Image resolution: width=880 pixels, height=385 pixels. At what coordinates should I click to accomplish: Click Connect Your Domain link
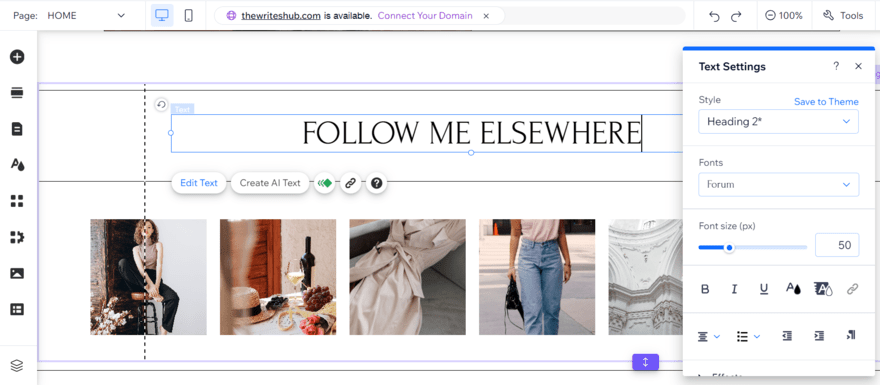coord(425,16)
